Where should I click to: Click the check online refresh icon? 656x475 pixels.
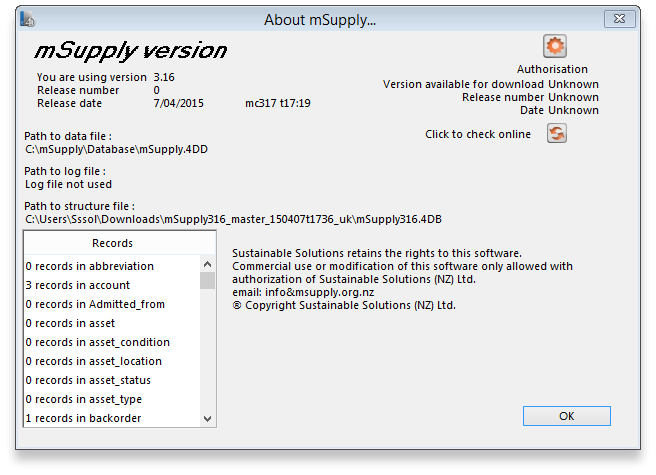pos(557,134)
